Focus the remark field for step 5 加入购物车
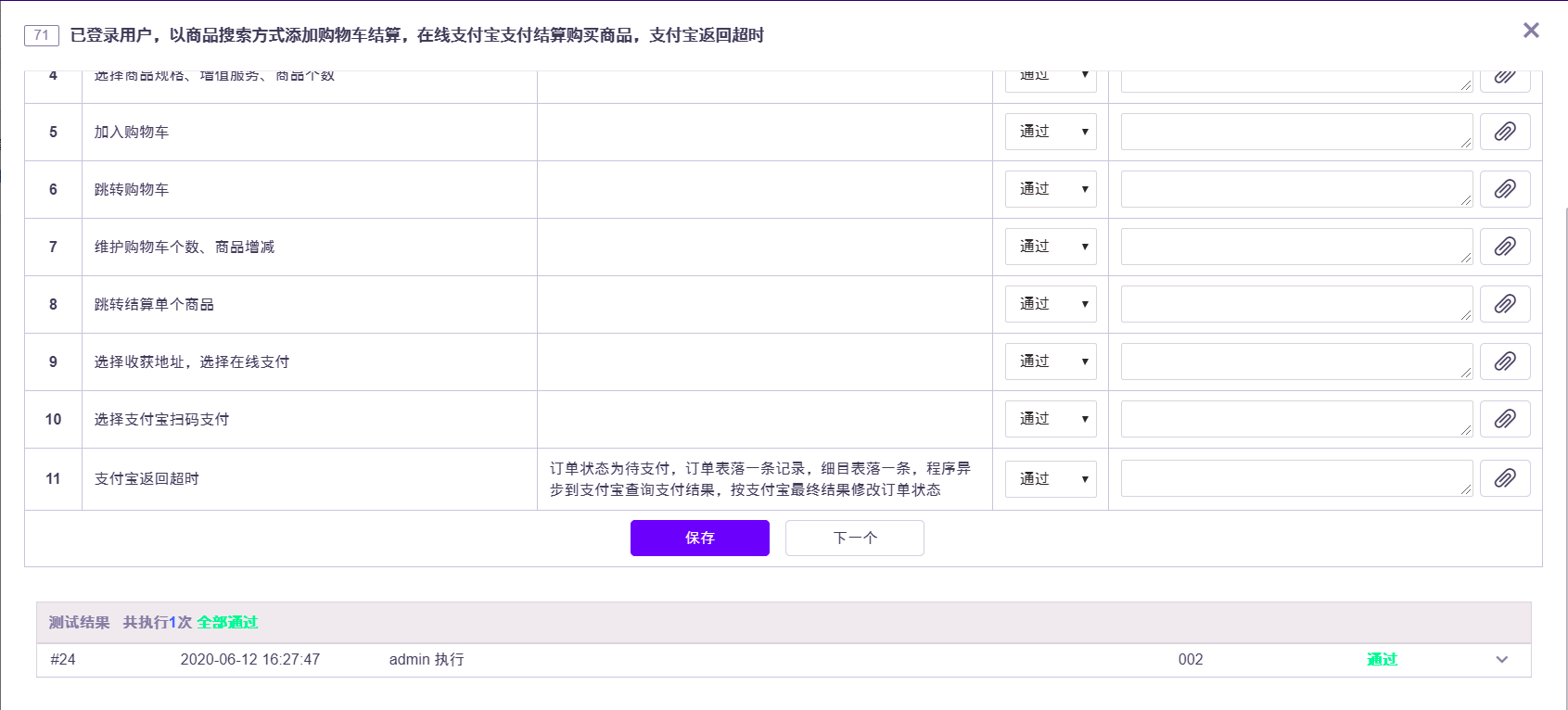This screenshot has height=710, width=1568. click(x=1296, y=132)
